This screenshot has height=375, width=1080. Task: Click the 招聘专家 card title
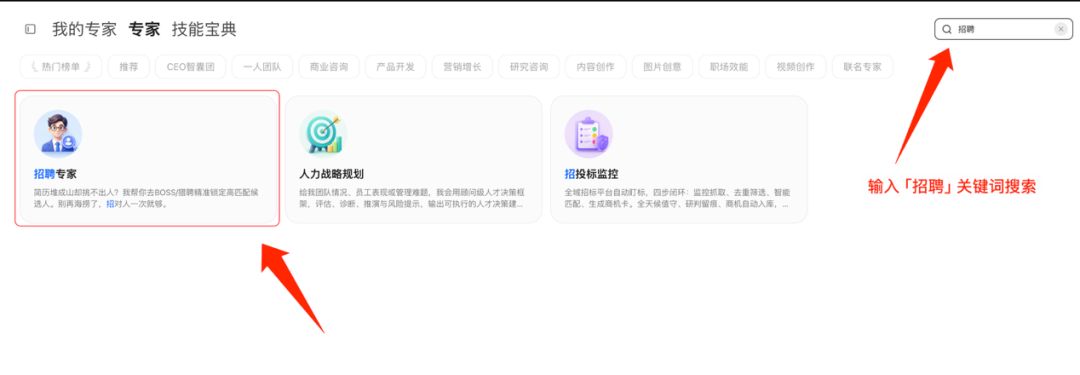point(55,174)
